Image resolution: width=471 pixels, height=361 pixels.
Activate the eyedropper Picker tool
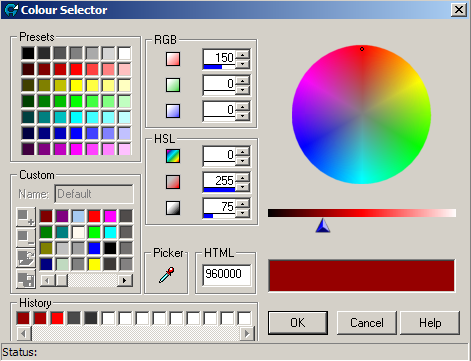pyautogui.click(x=166, y=274)
